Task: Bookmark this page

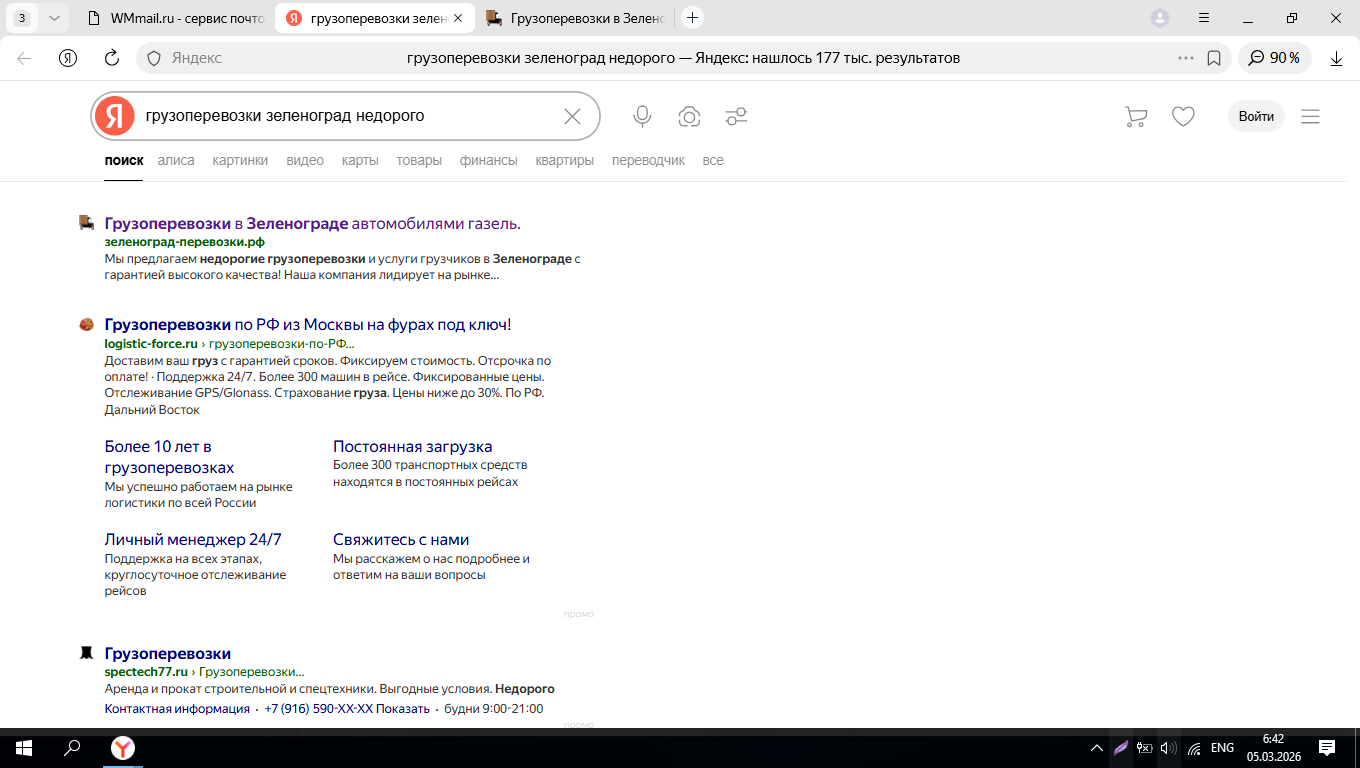Action: pos(1214,58)
